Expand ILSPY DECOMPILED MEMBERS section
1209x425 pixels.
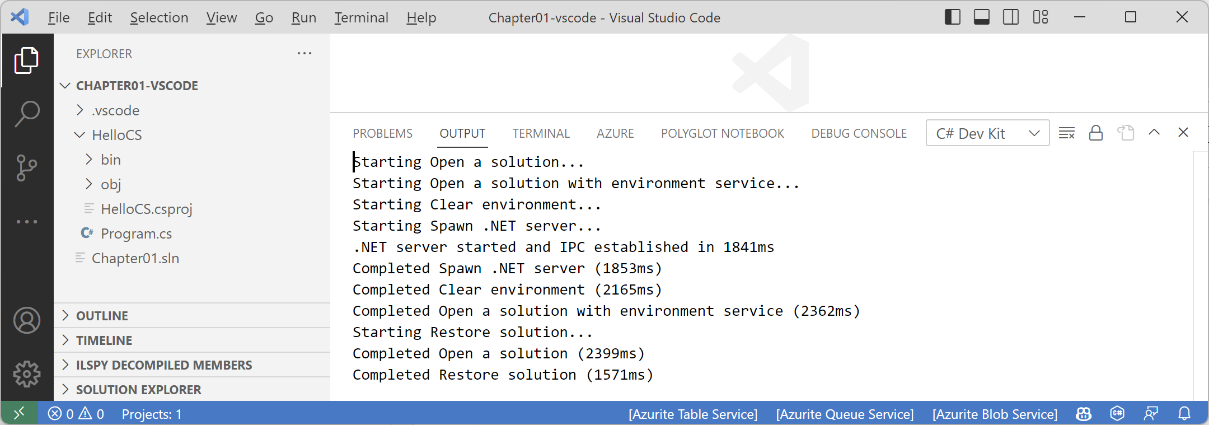[192, 365]
